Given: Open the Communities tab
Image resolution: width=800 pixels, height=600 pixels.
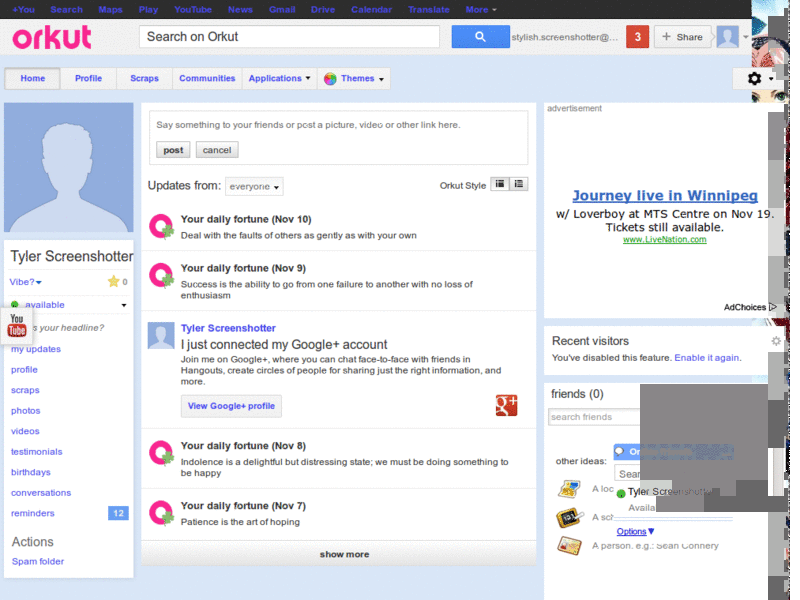Looking at the screenshot, I should coord(207,78).
